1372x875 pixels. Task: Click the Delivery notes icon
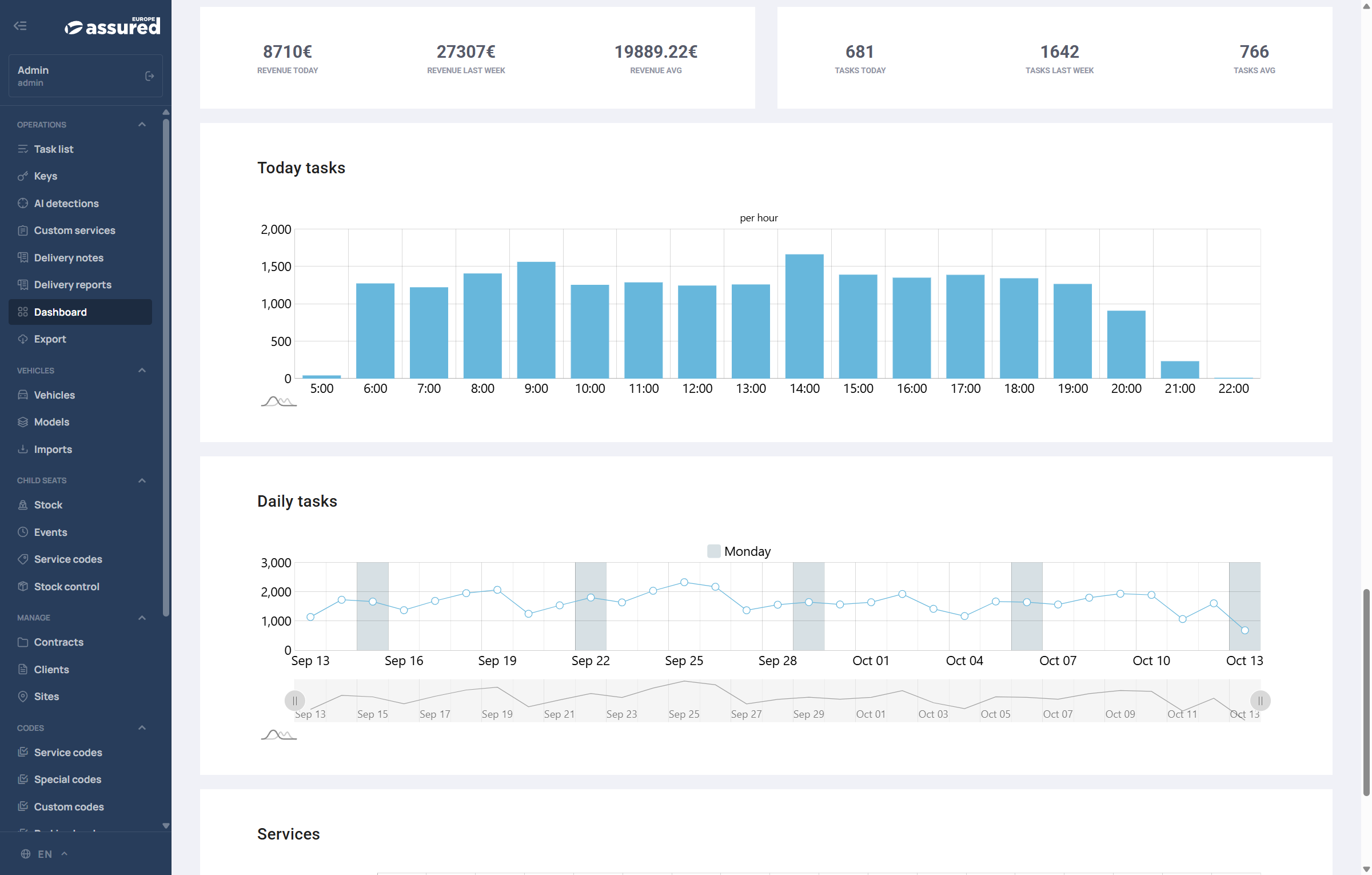tap(23, 257)
